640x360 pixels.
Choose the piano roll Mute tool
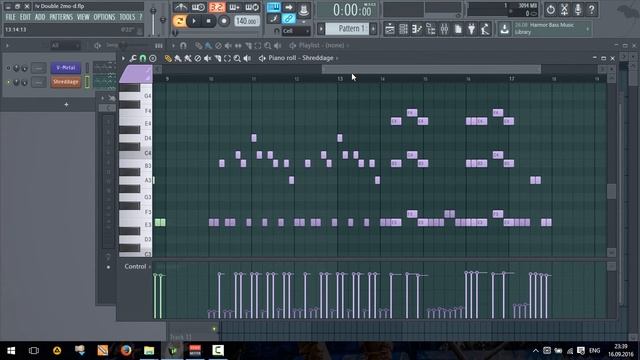click(x=208, y=59)
